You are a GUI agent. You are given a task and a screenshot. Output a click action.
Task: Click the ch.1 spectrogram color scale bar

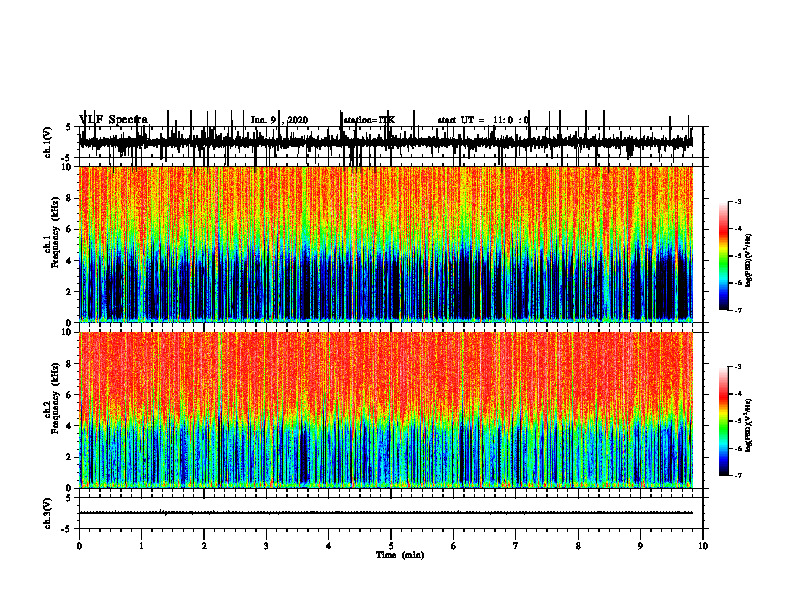coord(724,256)
